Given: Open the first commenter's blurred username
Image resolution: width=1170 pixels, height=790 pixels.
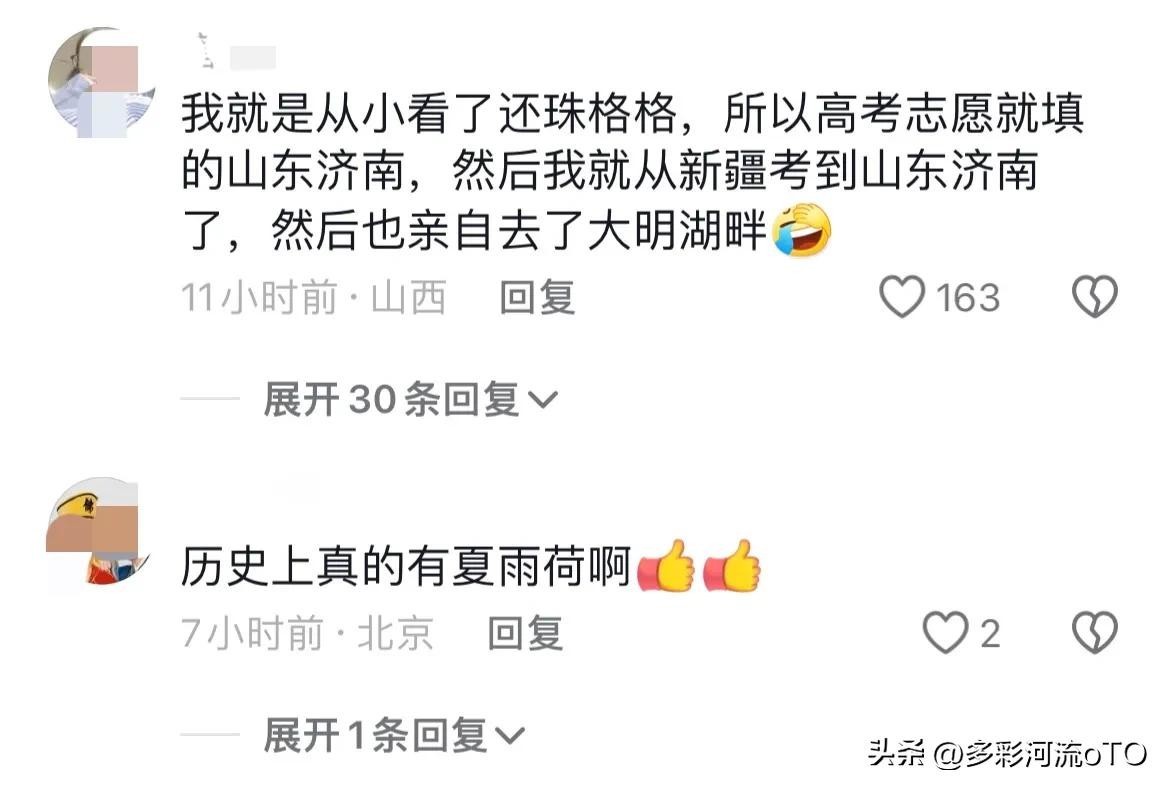Looking at the screenshot, I should [236, 53].
